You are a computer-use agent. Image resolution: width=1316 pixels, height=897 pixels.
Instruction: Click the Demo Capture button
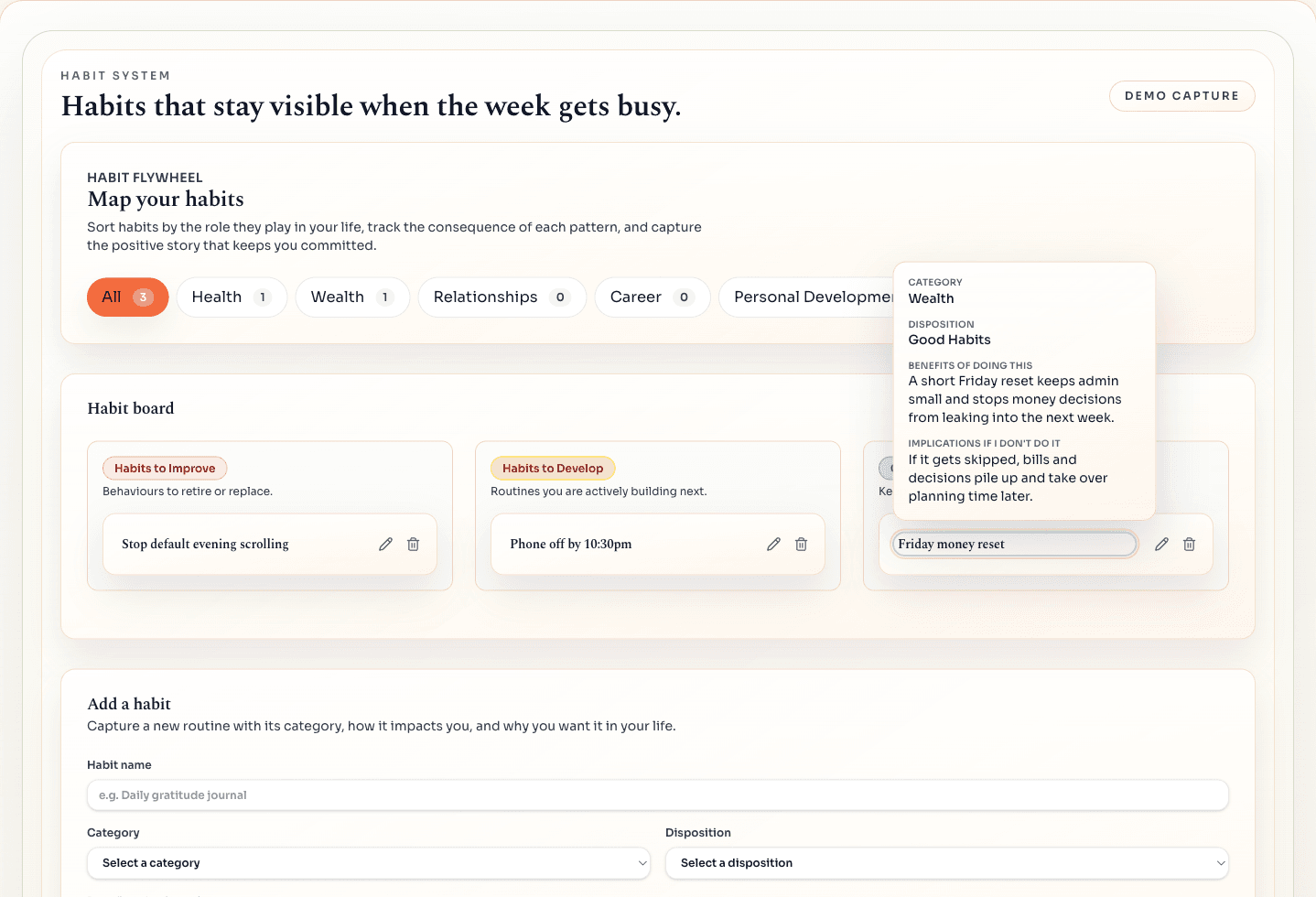pyautogui.click(x=1181, y=95)
